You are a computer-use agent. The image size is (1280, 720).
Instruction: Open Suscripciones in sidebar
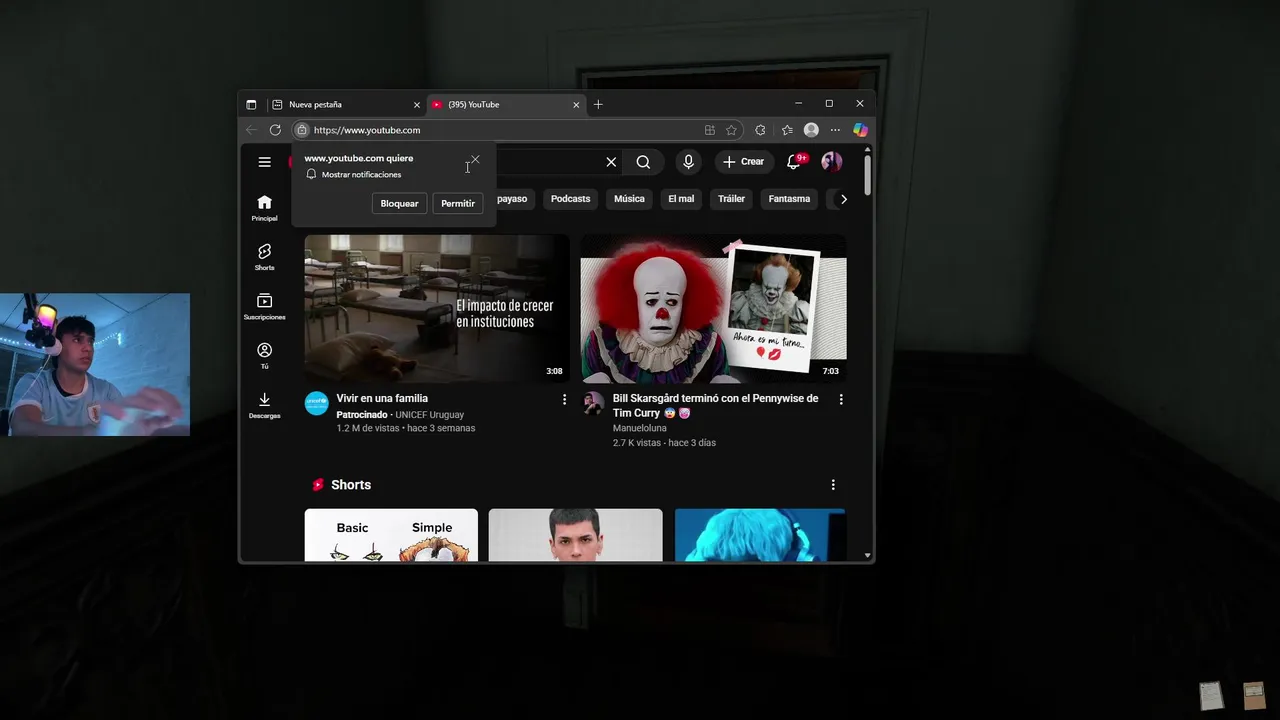click(x=264, y=307)
